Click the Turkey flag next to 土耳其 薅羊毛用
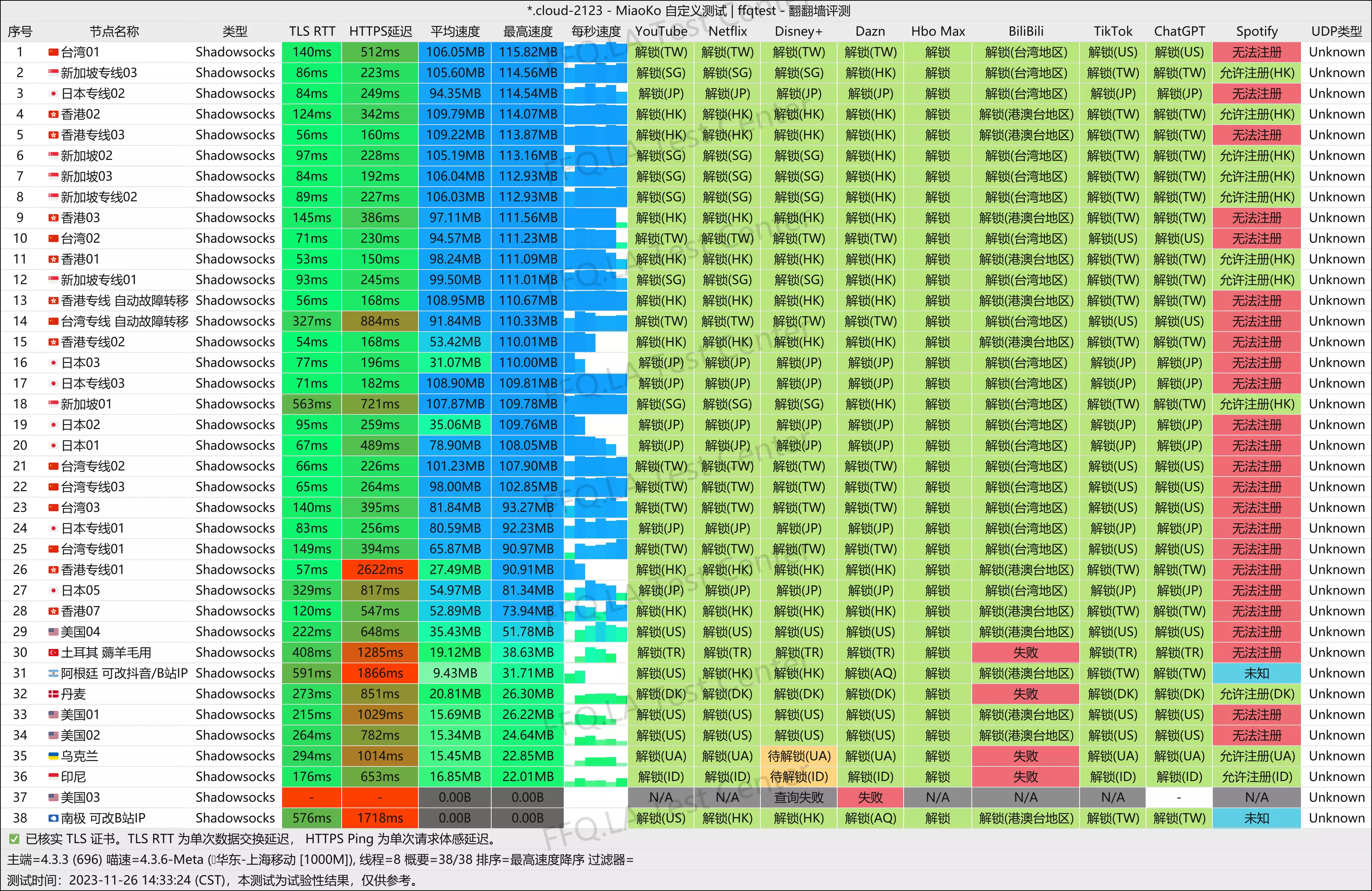This screenshot has height=891, width=1372. click(53, 653)
